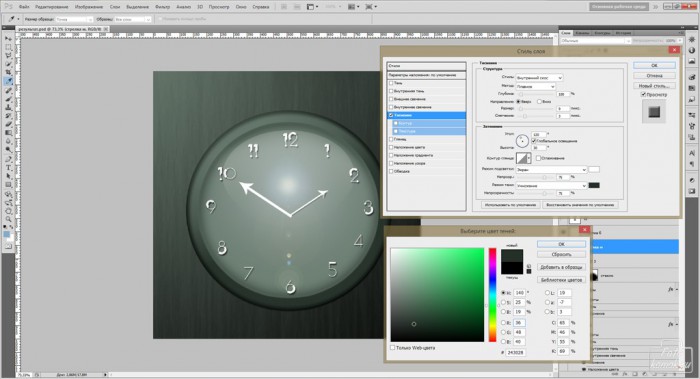The image size is (700, 379).
Task: Click the Глубина depth slider
Action: [x=536, y=94]
